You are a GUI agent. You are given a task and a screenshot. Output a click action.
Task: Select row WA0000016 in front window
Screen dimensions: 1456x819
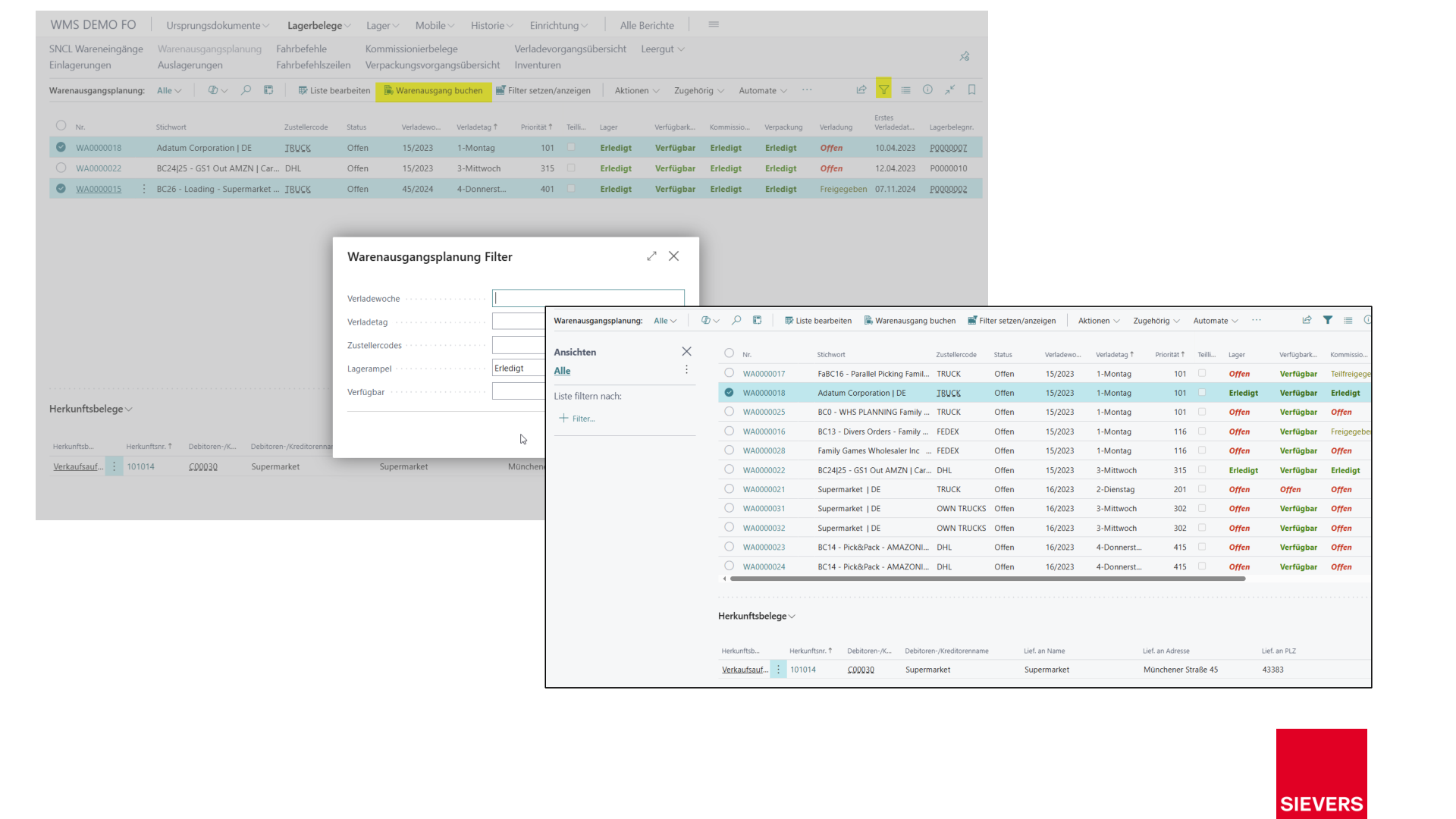point(729,431)
